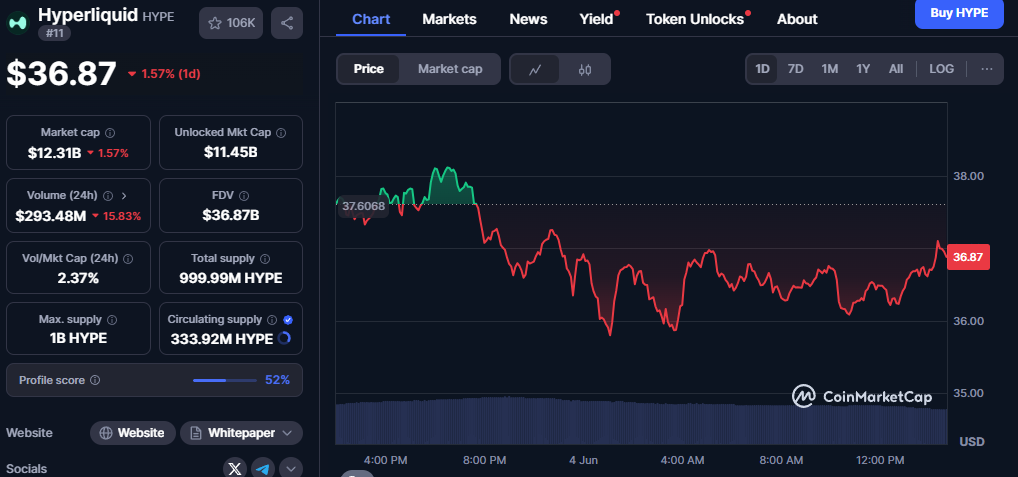
Task: Click the #11 rank badge
Action: 55,33
